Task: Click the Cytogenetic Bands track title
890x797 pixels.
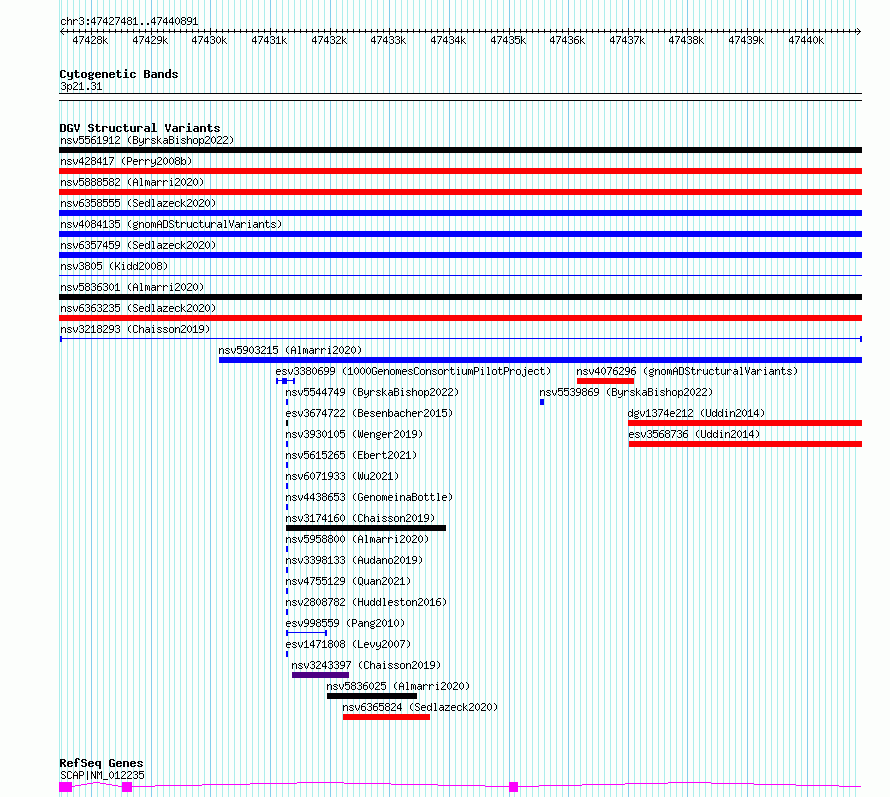Action: pyautogui.click(x=119, y=74)
